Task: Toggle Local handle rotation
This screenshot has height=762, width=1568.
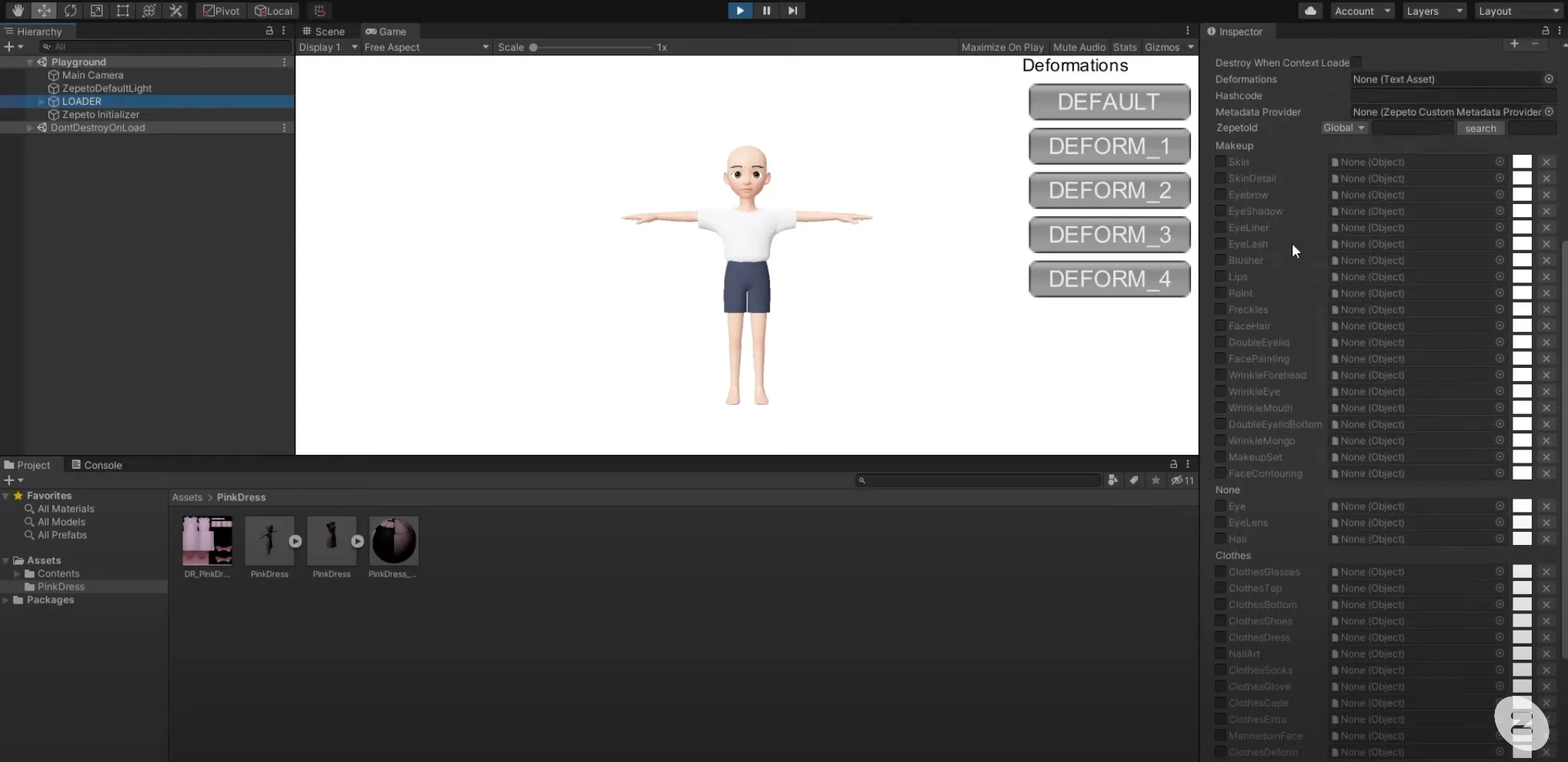Action: pyautogui.click(x=274, y=11)
